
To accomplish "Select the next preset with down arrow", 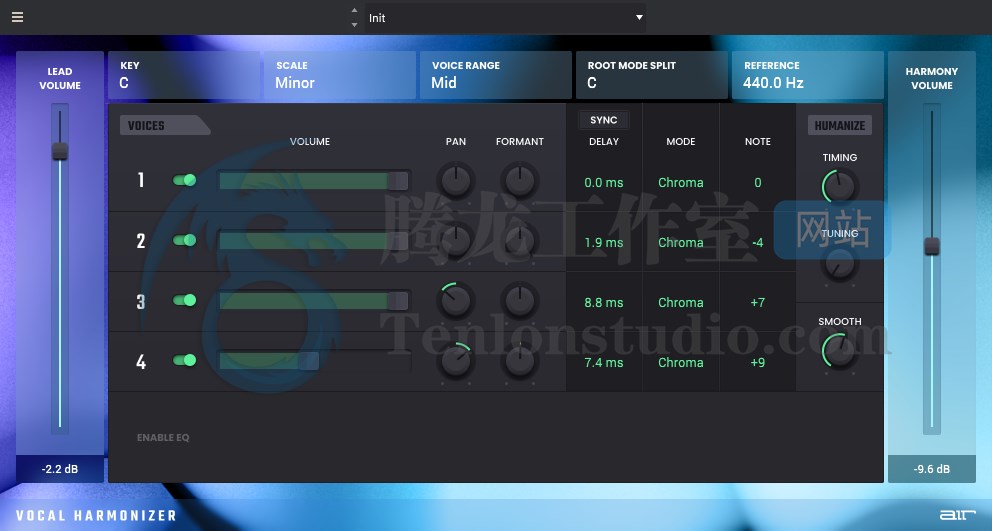I will pyautogui.click(x=354, y=25).
